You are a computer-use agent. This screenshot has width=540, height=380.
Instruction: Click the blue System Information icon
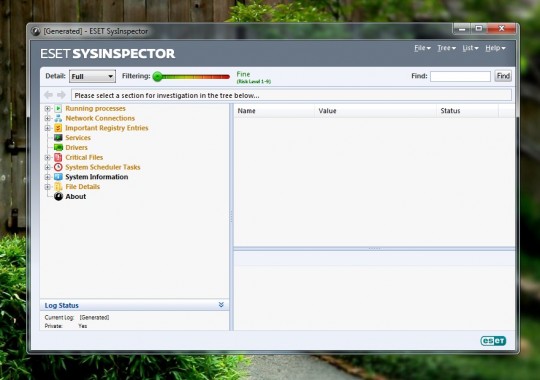pos(58,177)
